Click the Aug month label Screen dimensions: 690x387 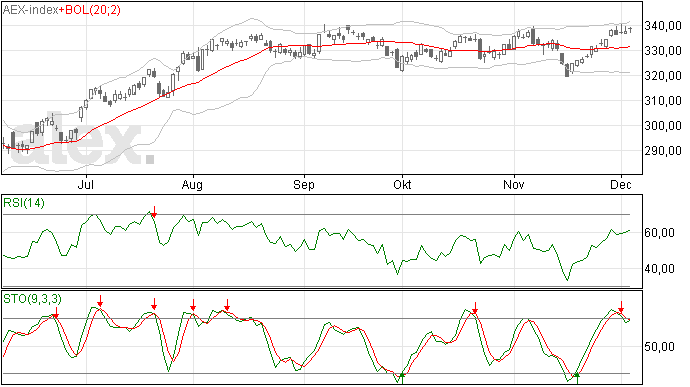[x=192, y=184]
